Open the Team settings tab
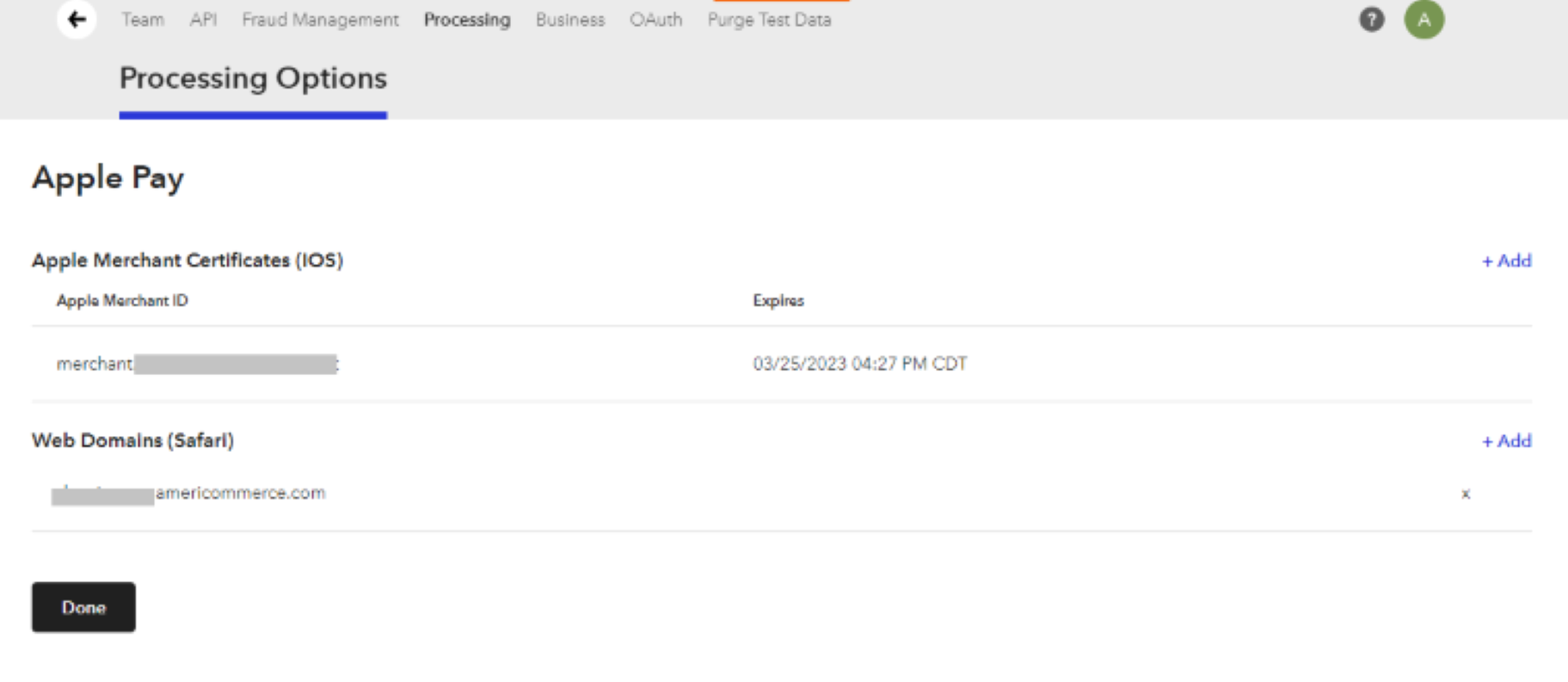The image size is (1568, 682). pos(143,19)
